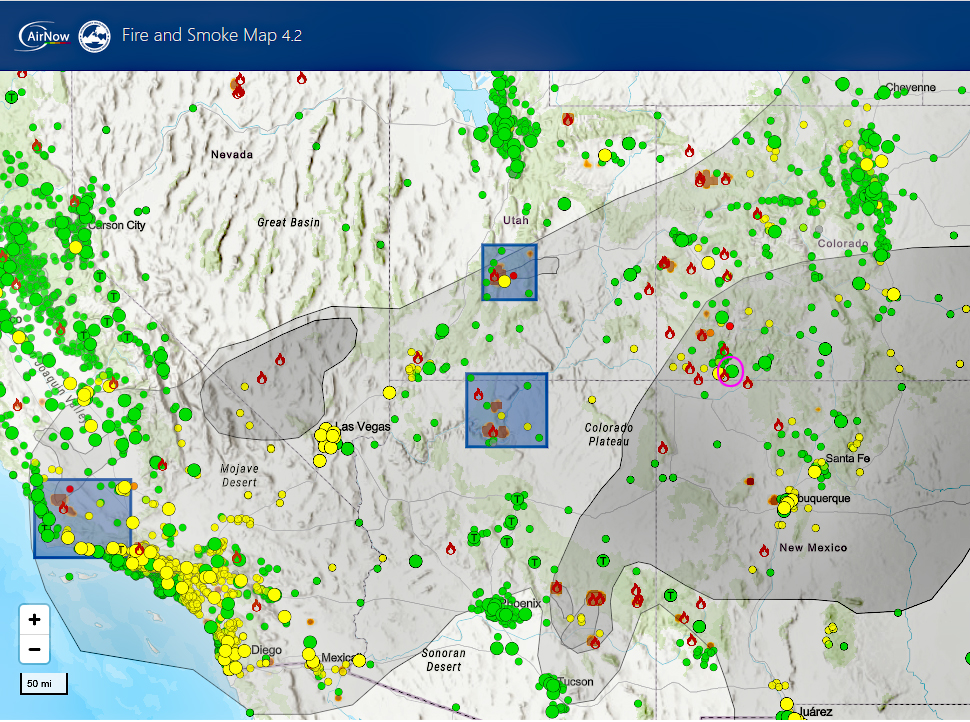
Task: Click the "Tucson" city label
Action: pyautogui.click(x=576, y=682)
